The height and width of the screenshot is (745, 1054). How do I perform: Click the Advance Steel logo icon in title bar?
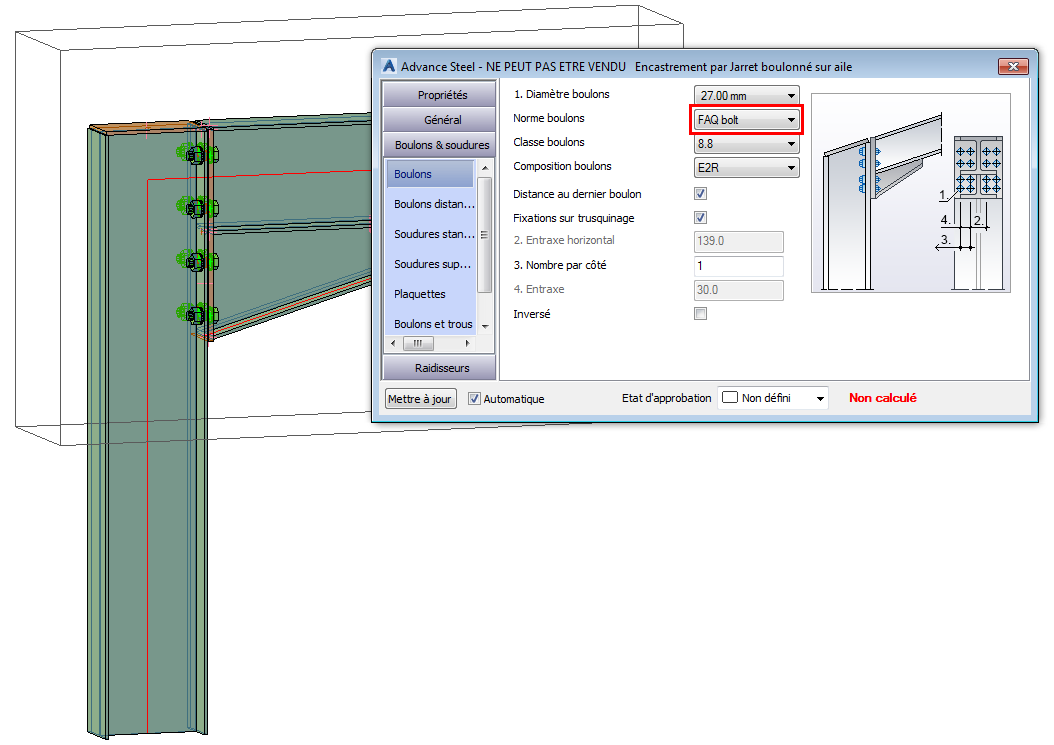tap(389, 66)
